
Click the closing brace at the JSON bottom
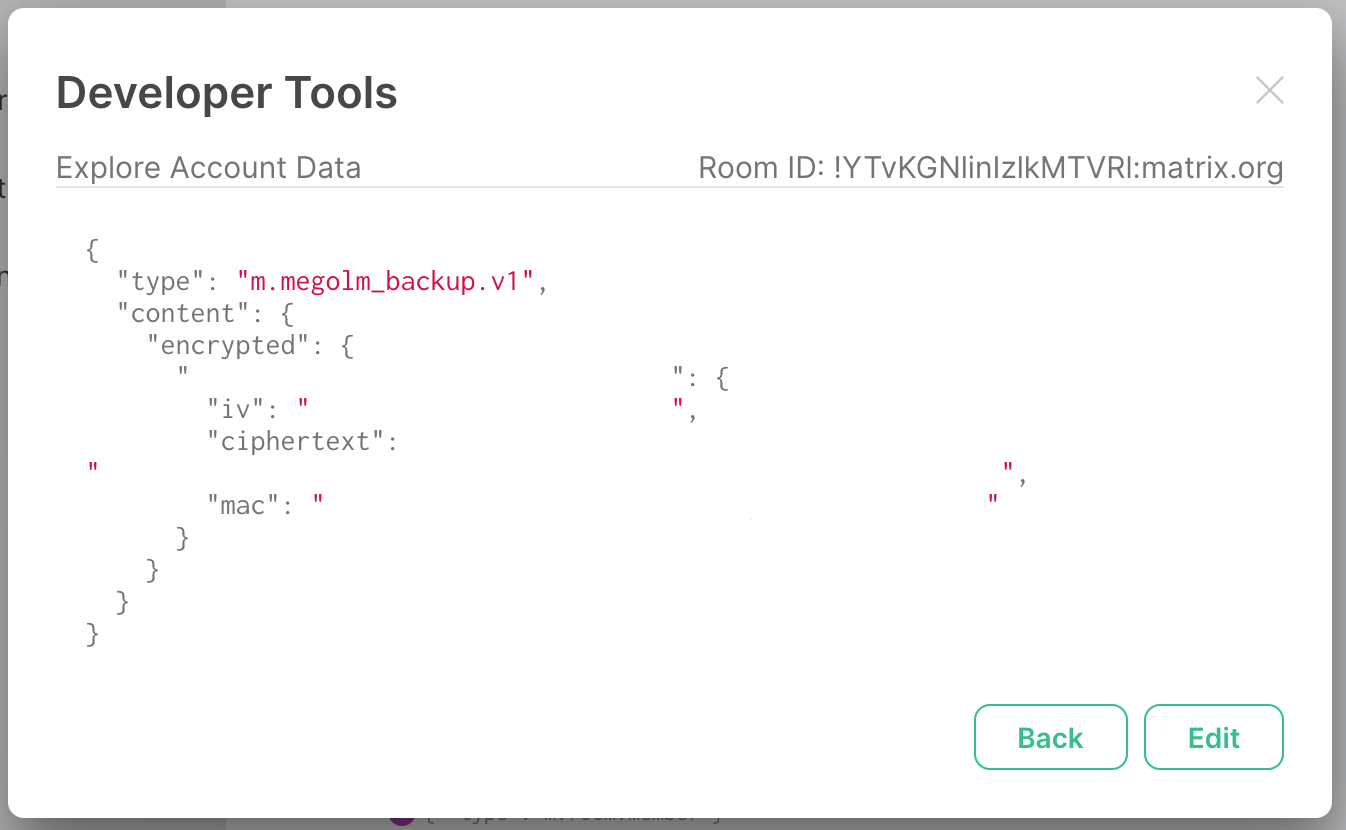pos(90,633)
